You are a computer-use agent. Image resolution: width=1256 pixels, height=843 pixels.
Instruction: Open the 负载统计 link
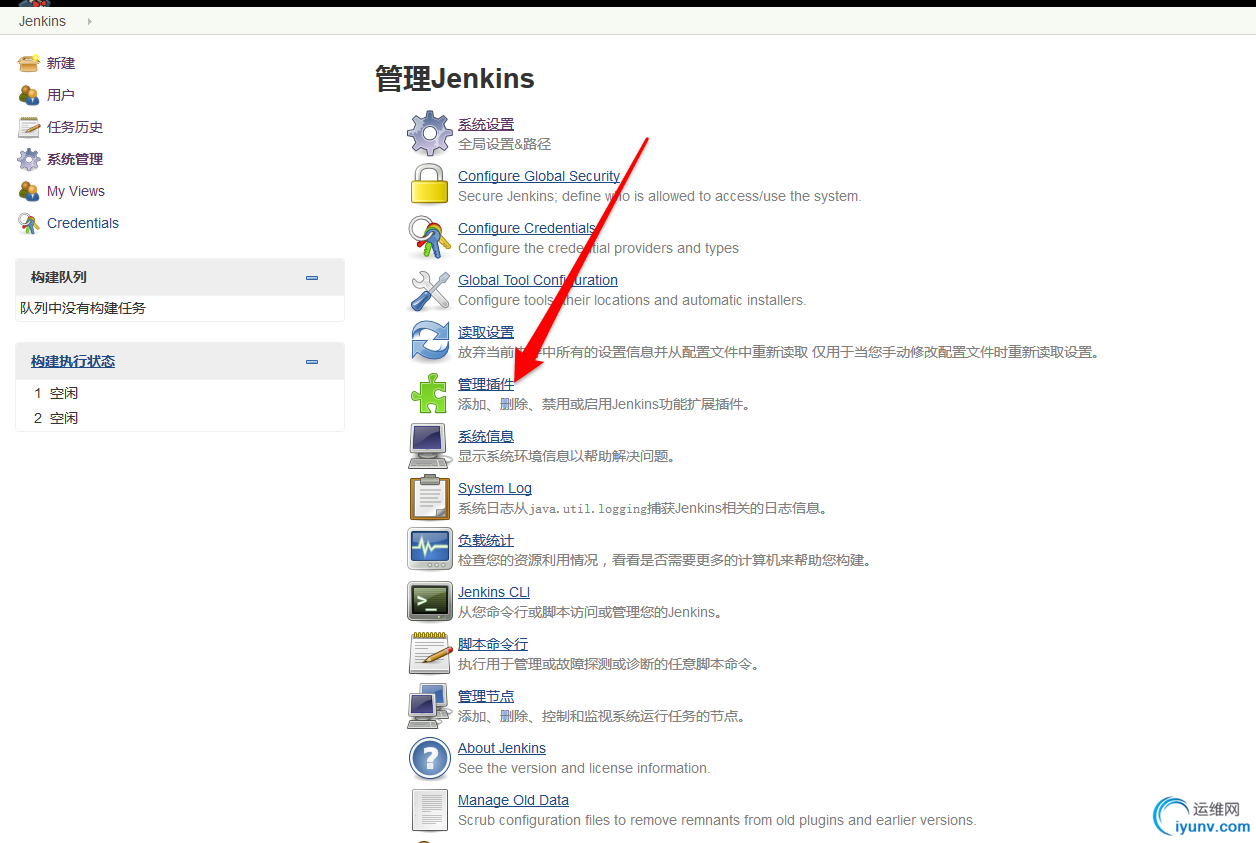tap(486, 540)
